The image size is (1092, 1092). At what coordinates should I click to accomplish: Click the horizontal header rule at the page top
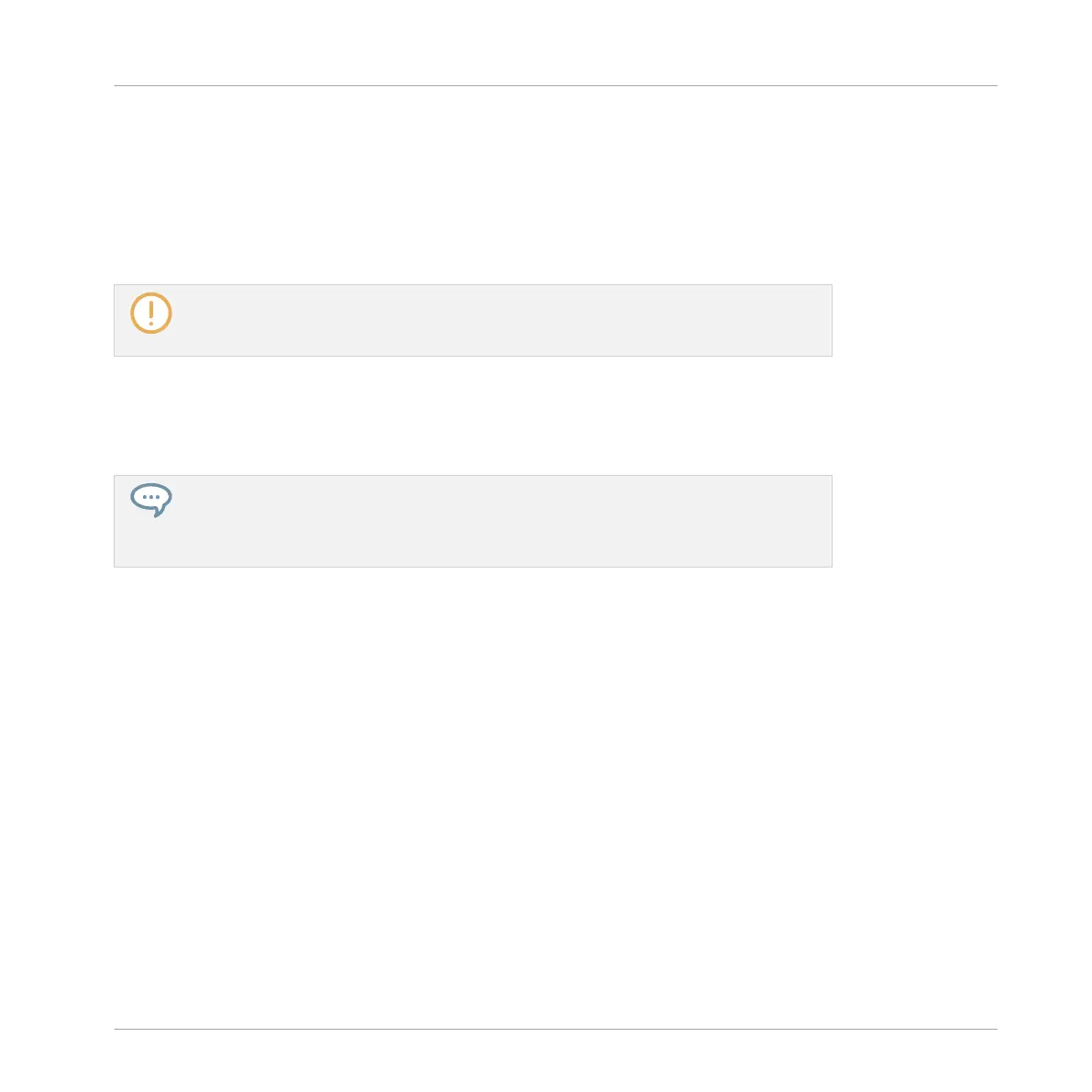556,85
